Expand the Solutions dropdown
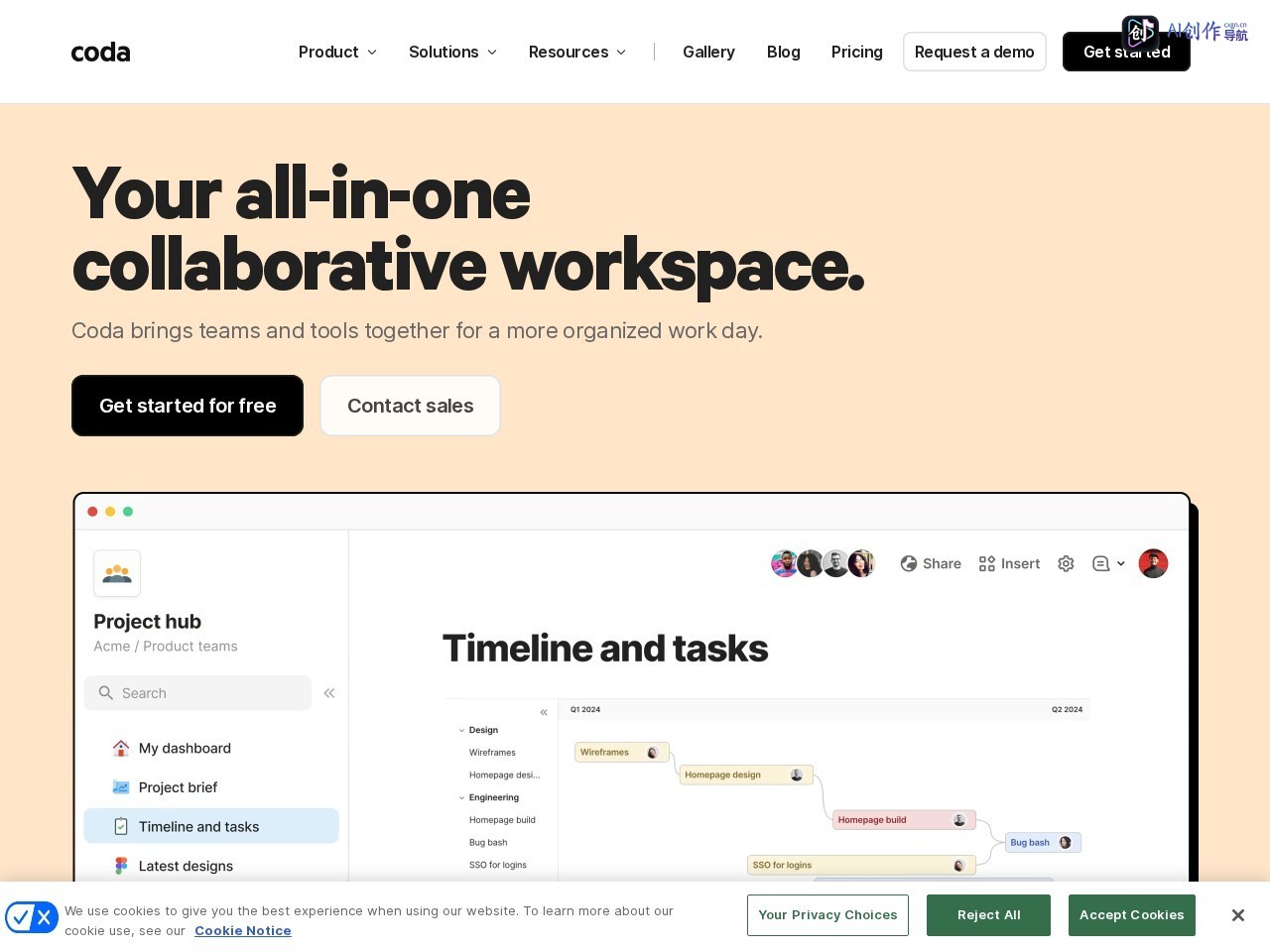This screenshot has height=952, width=1270. coord(452,52)
